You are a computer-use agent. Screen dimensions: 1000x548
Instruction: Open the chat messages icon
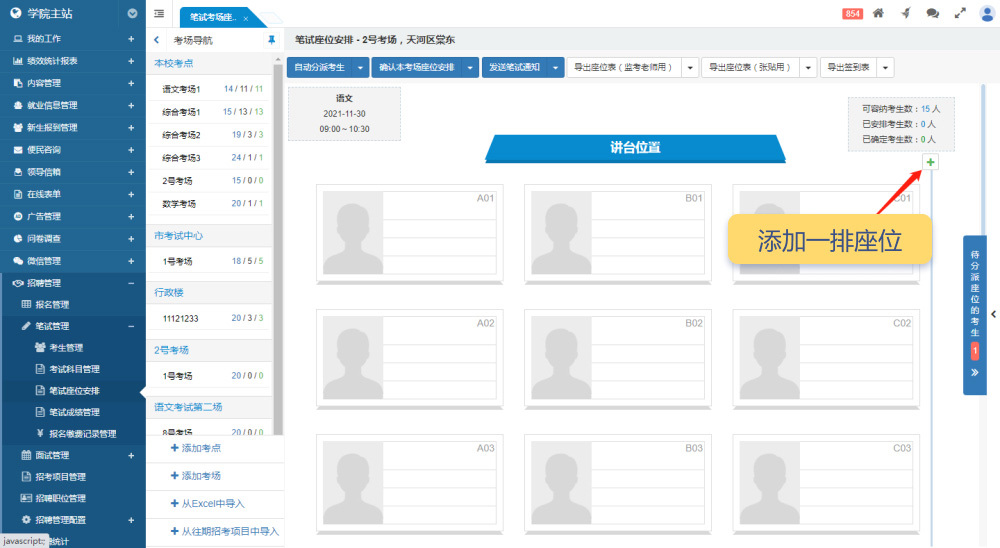[x=933, y=14]
